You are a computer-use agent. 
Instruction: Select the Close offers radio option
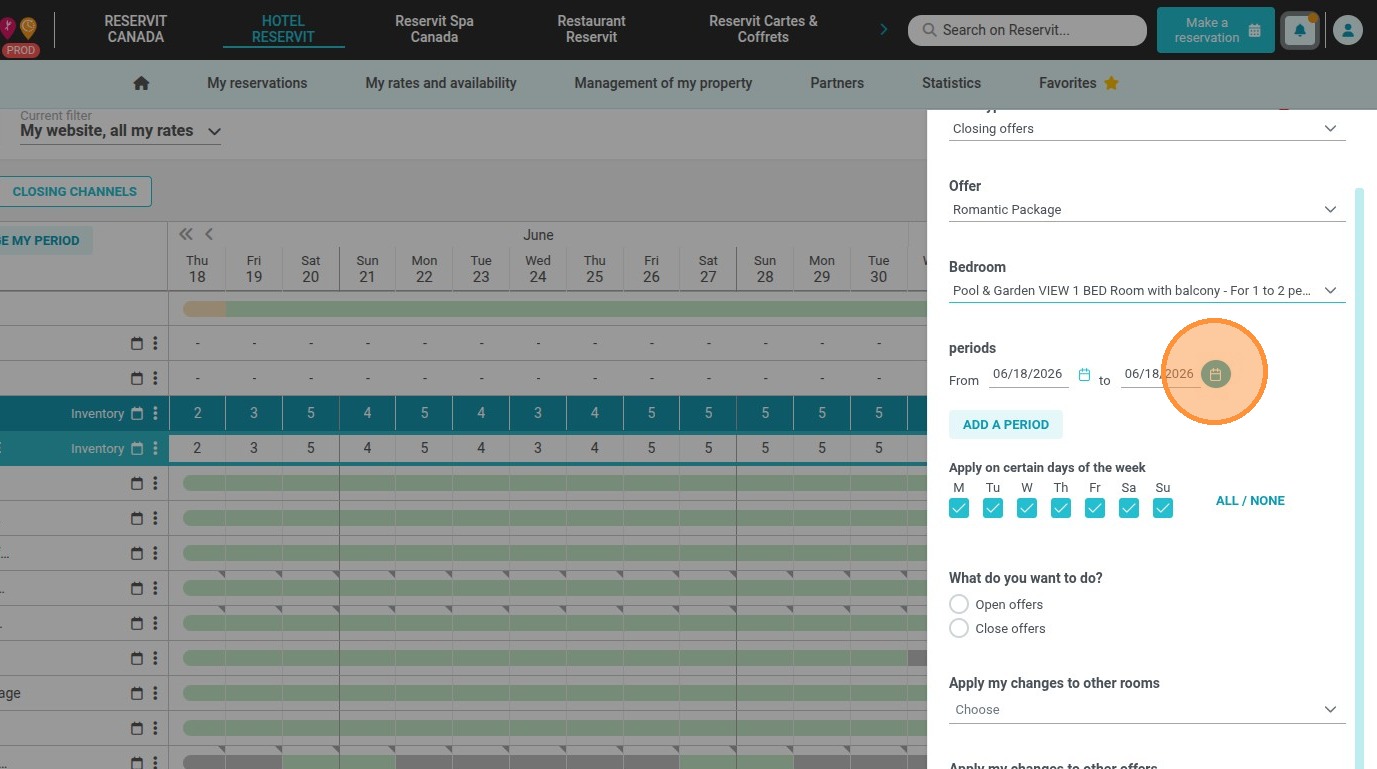(959, 628)
